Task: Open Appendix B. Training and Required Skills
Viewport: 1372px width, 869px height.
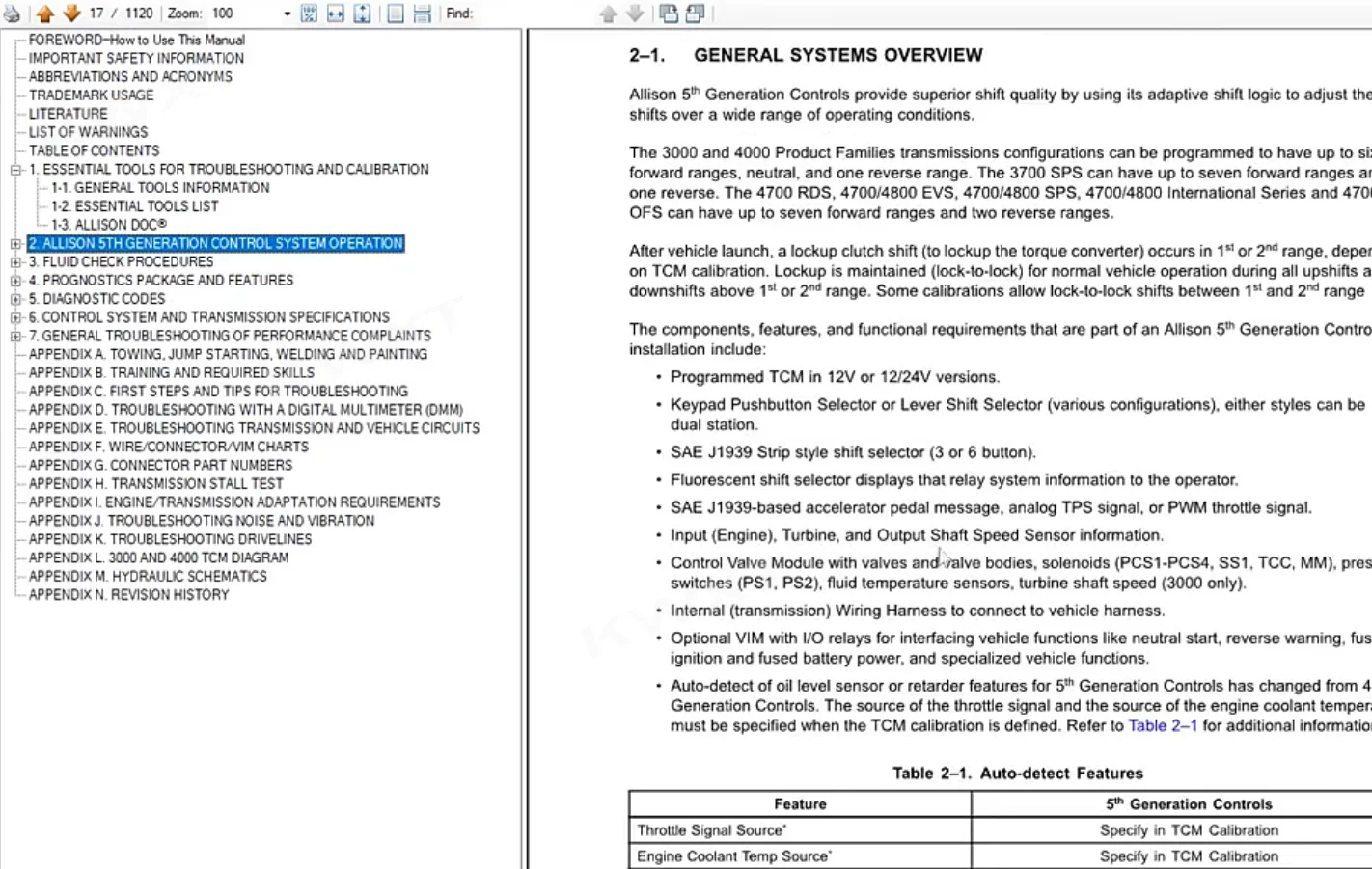Action: point(171,372)
